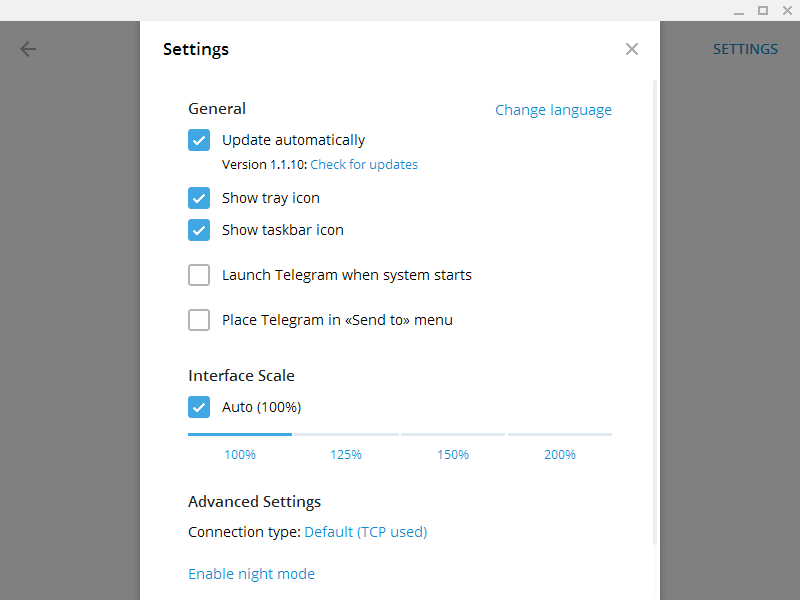Close the Settings dialog with X icon
Image resolution: width=800 pixels, height=600 pixels.
(632, 49)
